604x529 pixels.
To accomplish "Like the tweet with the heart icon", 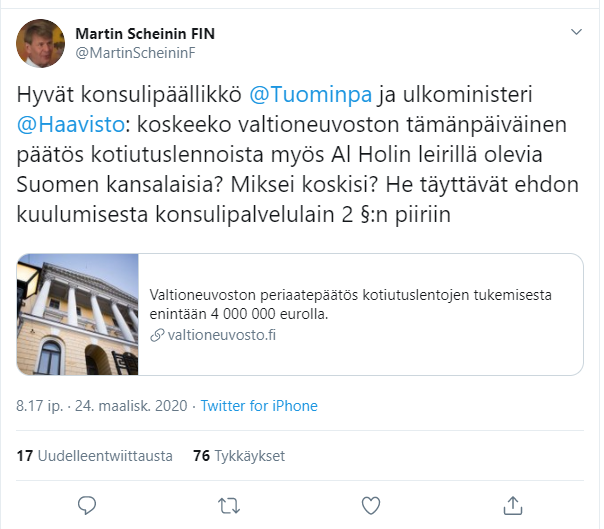I will pos(371,503).
